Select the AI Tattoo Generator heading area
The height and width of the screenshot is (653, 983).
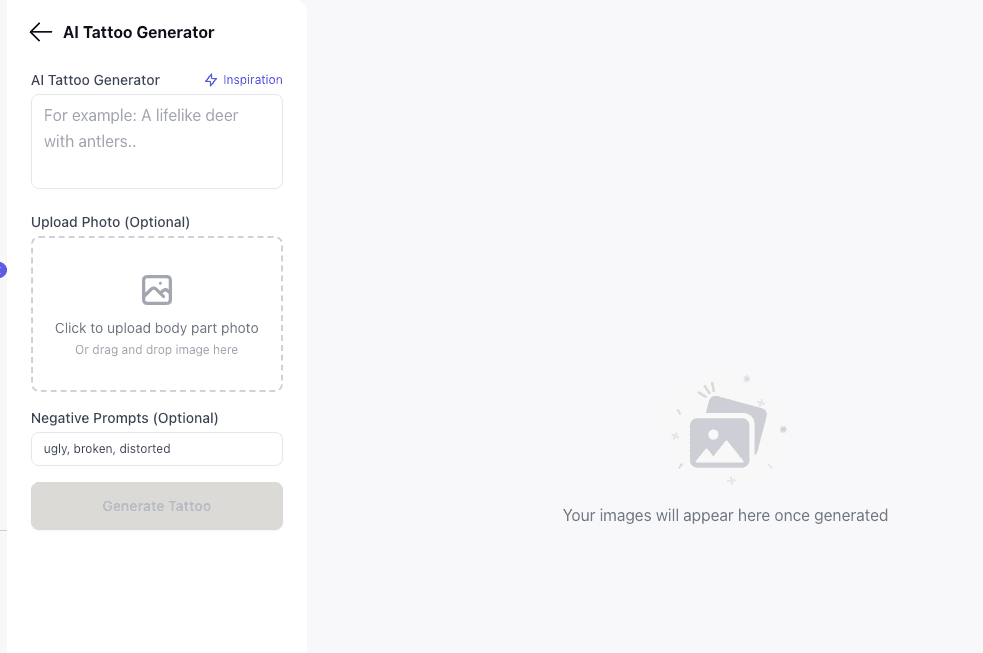(x=139, y=32)
